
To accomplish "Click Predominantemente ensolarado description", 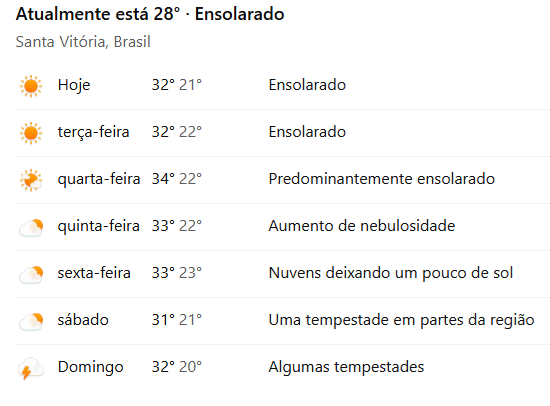I will pos(382,179).
